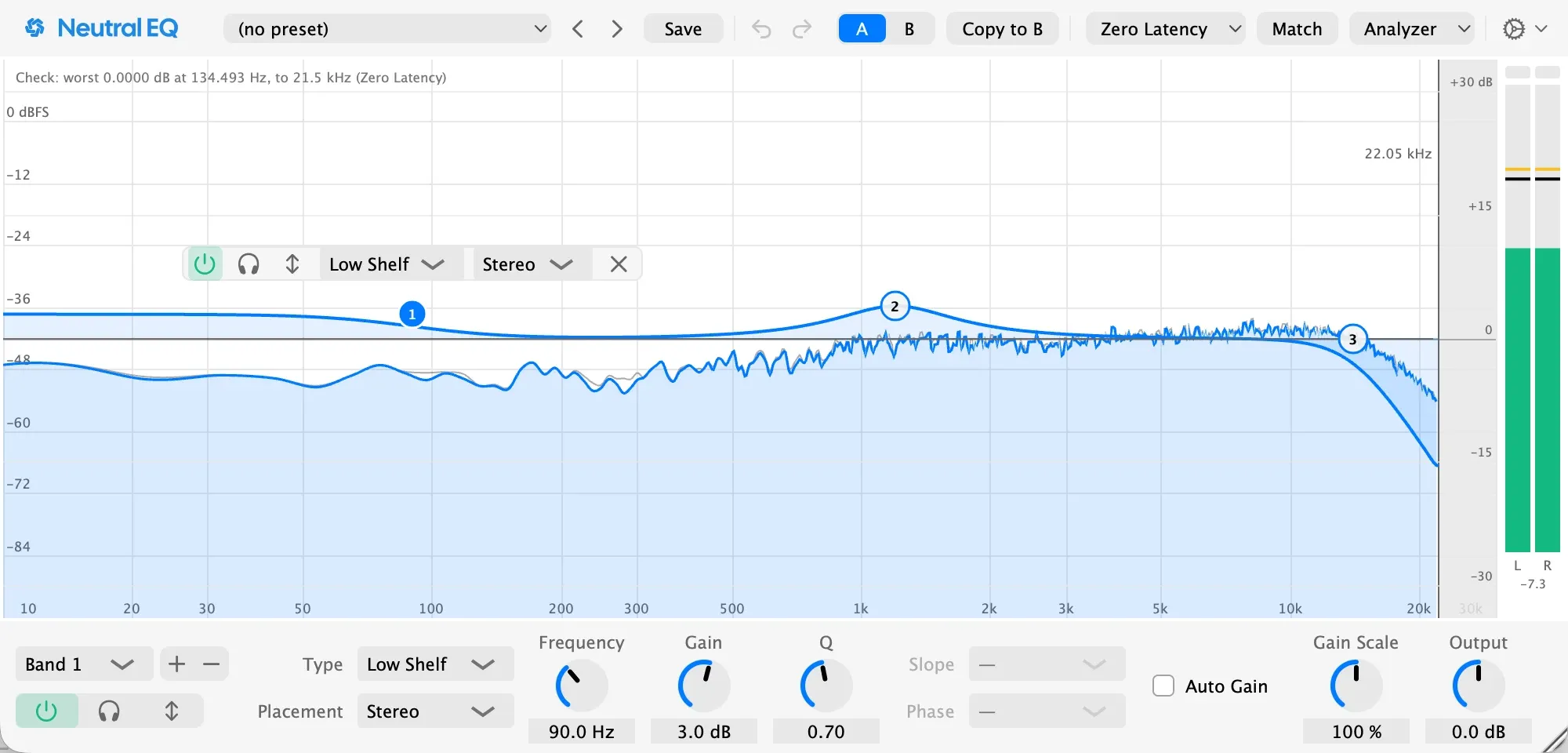Click the Frequency knob

coord(582,685)
